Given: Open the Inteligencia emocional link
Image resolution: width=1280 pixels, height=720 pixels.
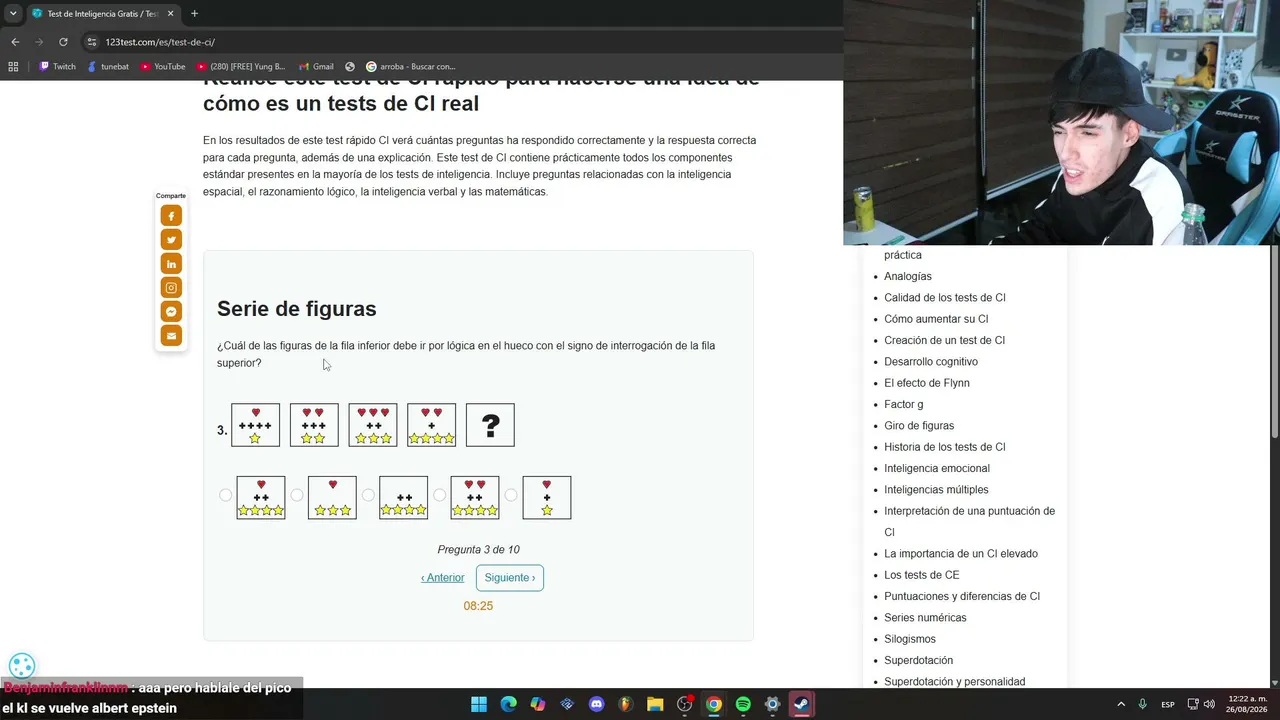Looking at the screenshot, I should click(x=937, y=468).
